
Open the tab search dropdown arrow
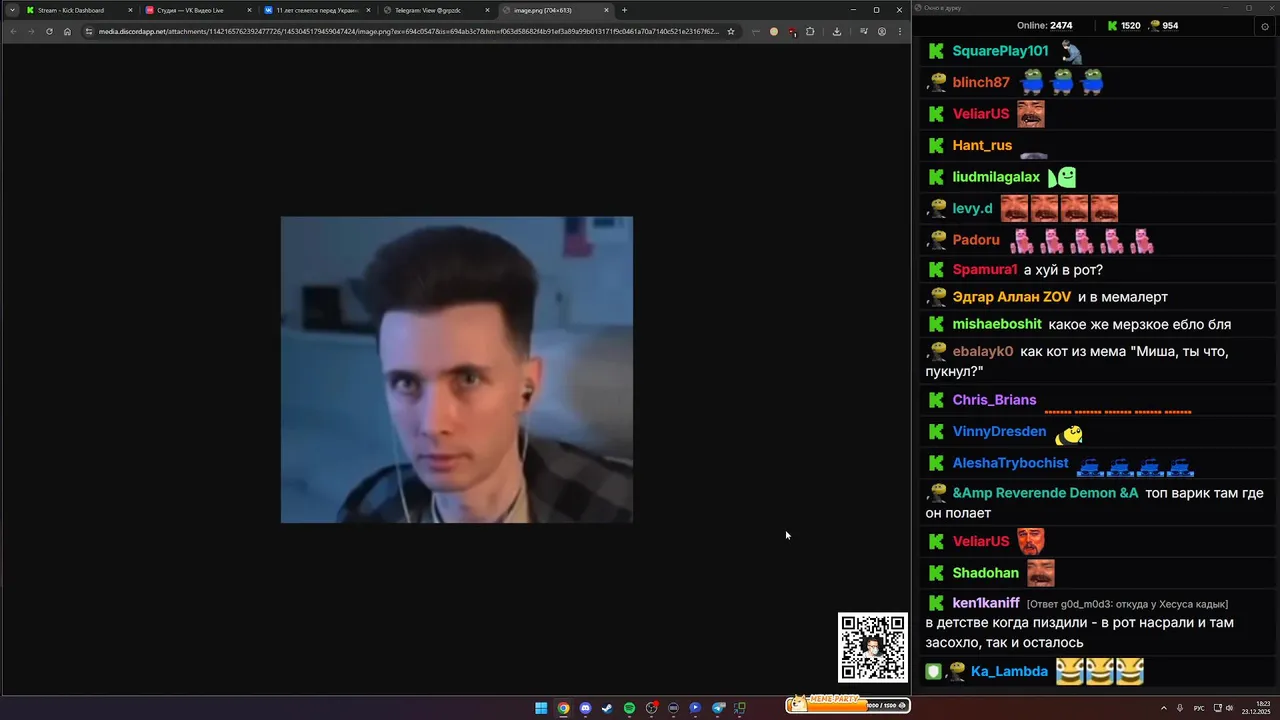coord(12,10)
